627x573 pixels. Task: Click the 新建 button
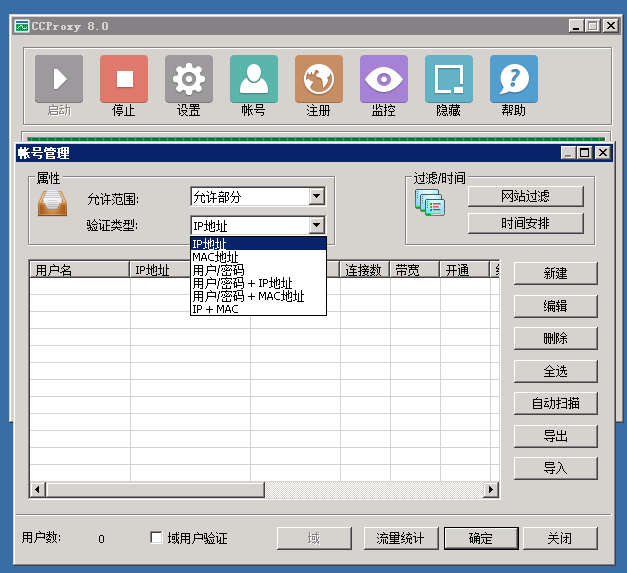click(x=555, y=274)
